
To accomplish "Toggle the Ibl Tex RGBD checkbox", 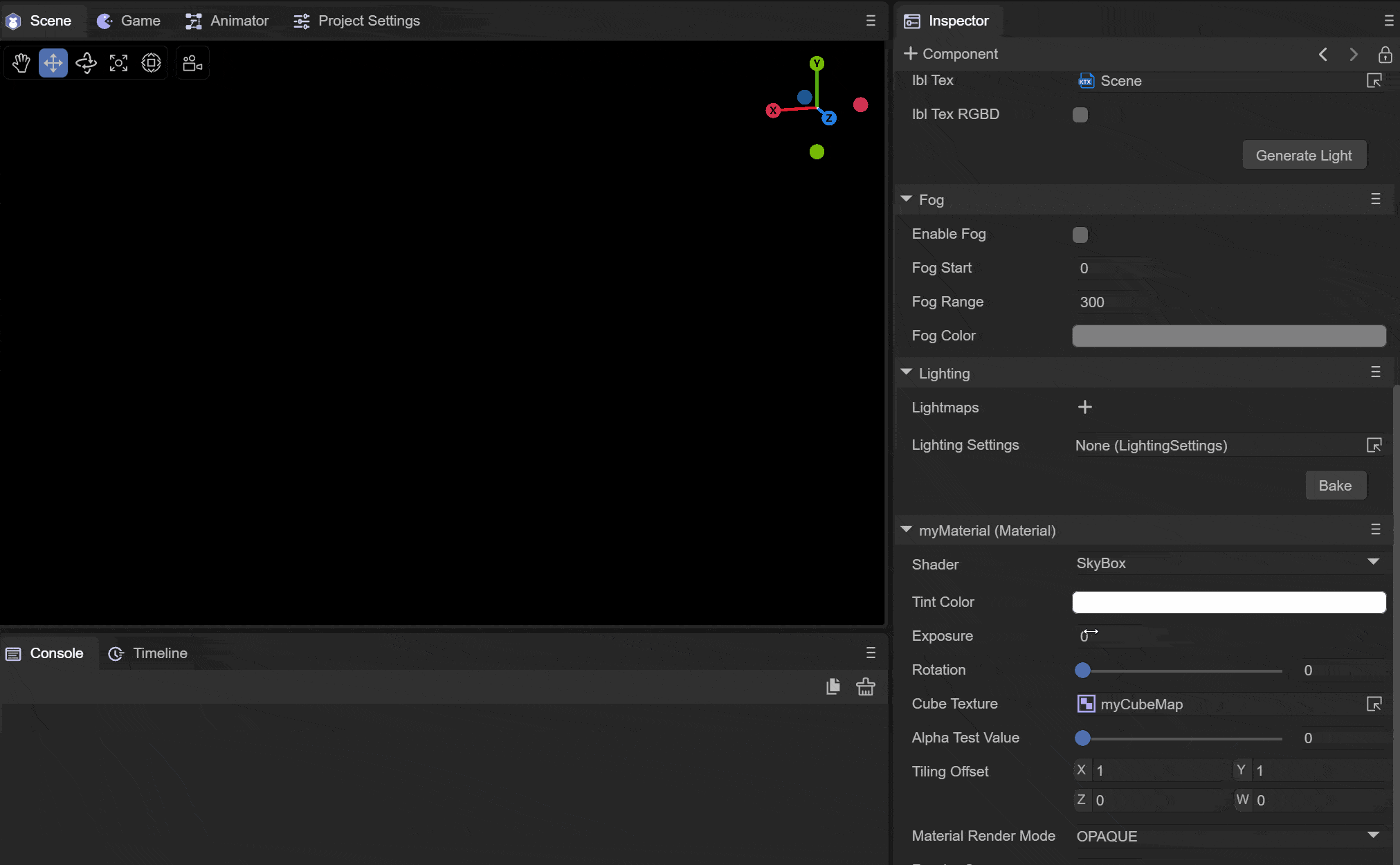I will coord(1080,115).
